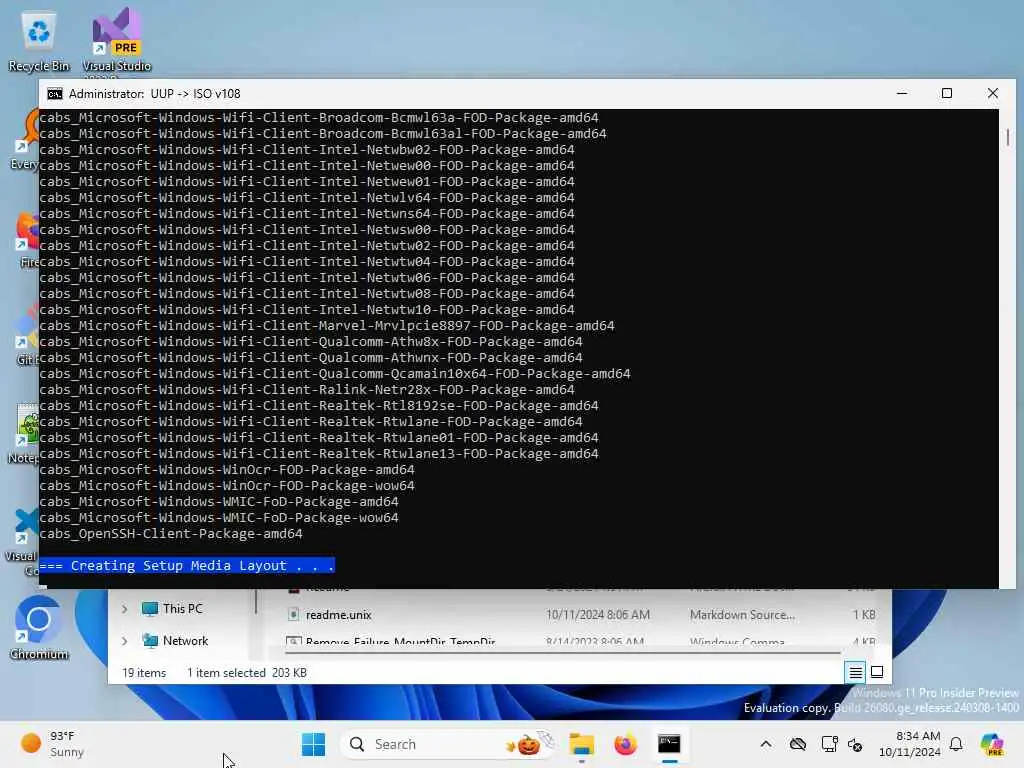The image size is (1024, 768).
Task: Click the This PC monitor icon
Action: pyautogui.click(x=150, y=609)
